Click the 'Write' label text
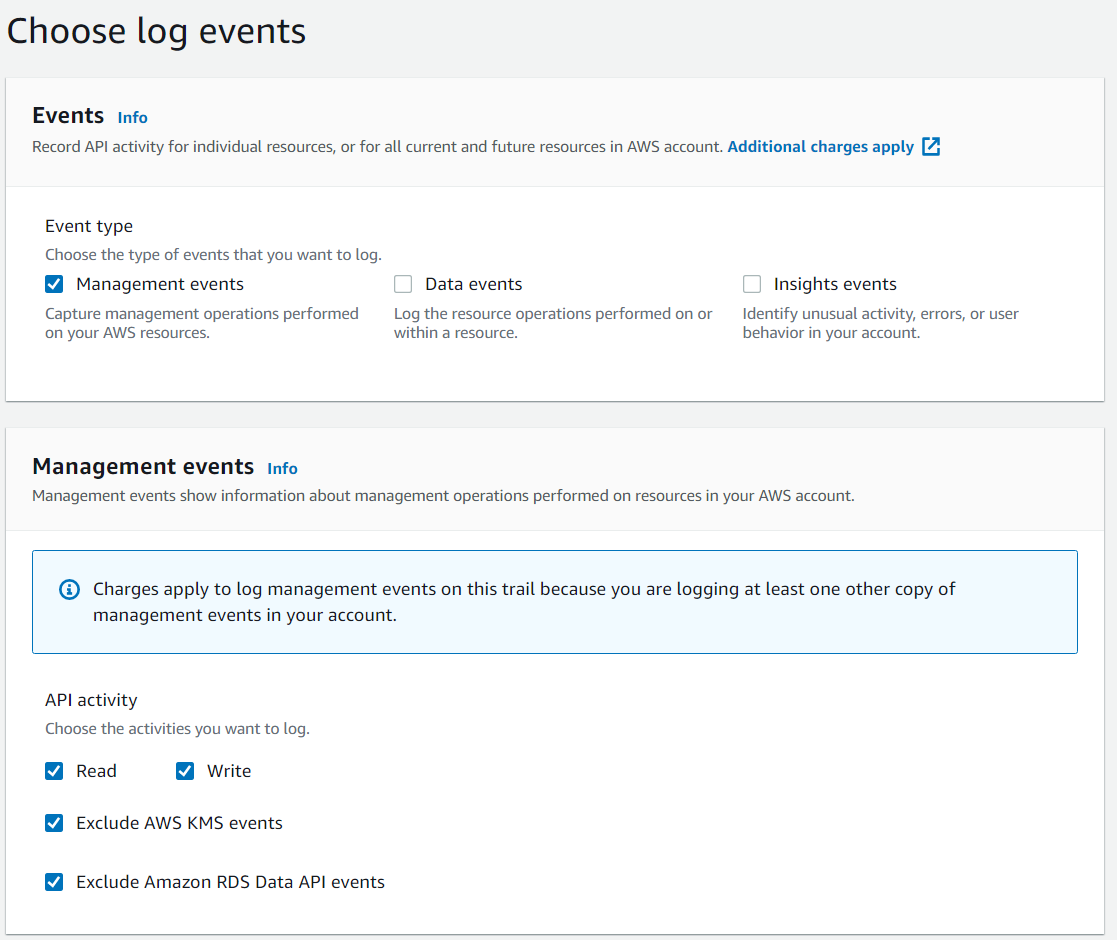Screen dimensions: 1117x940 point(229,771)
